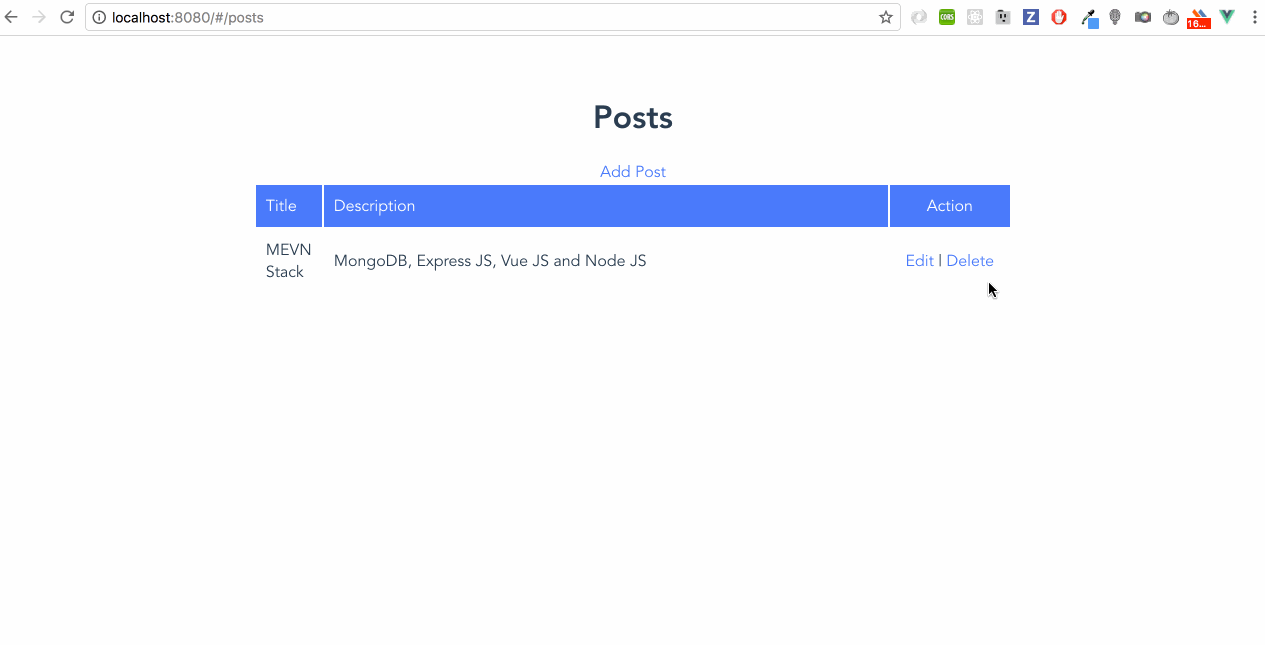
Task: Click the Posts page heading
Action: [x=633, y=118]
